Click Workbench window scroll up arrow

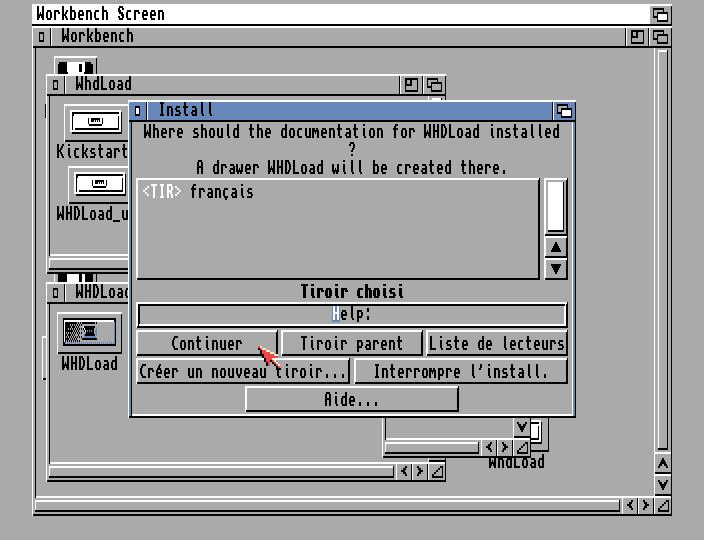[x=663, y=463]
